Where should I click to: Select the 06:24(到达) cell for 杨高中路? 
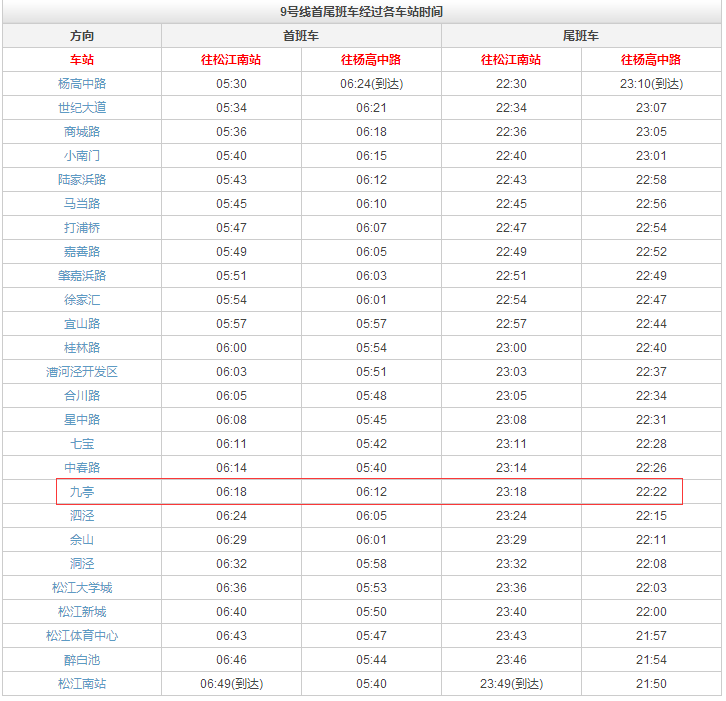(371, 84)
